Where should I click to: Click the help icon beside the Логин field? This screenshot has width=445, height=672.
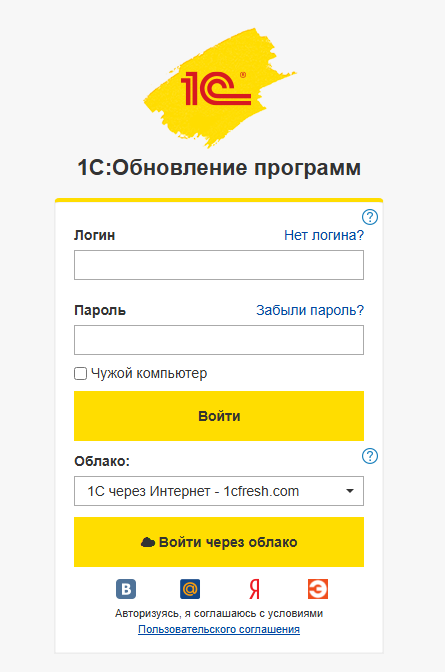coord(370,217)
